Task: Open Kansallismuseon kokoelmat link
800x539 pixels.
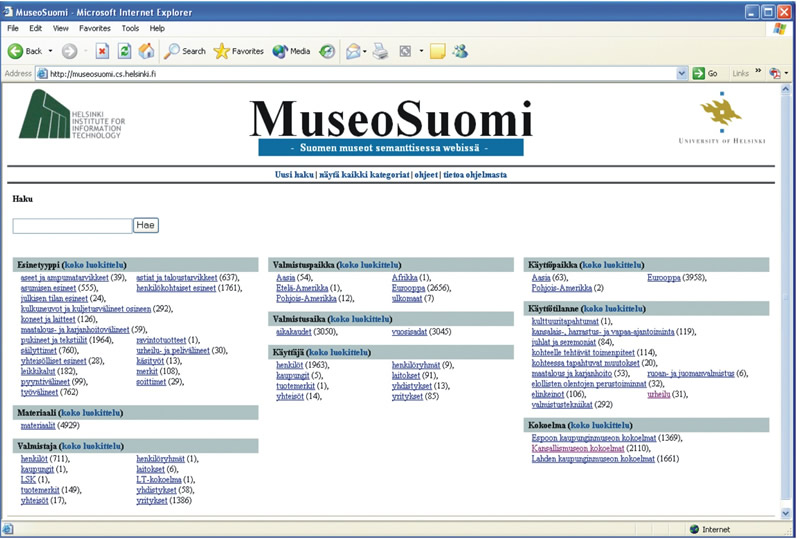Action: [x=578, y=448]
